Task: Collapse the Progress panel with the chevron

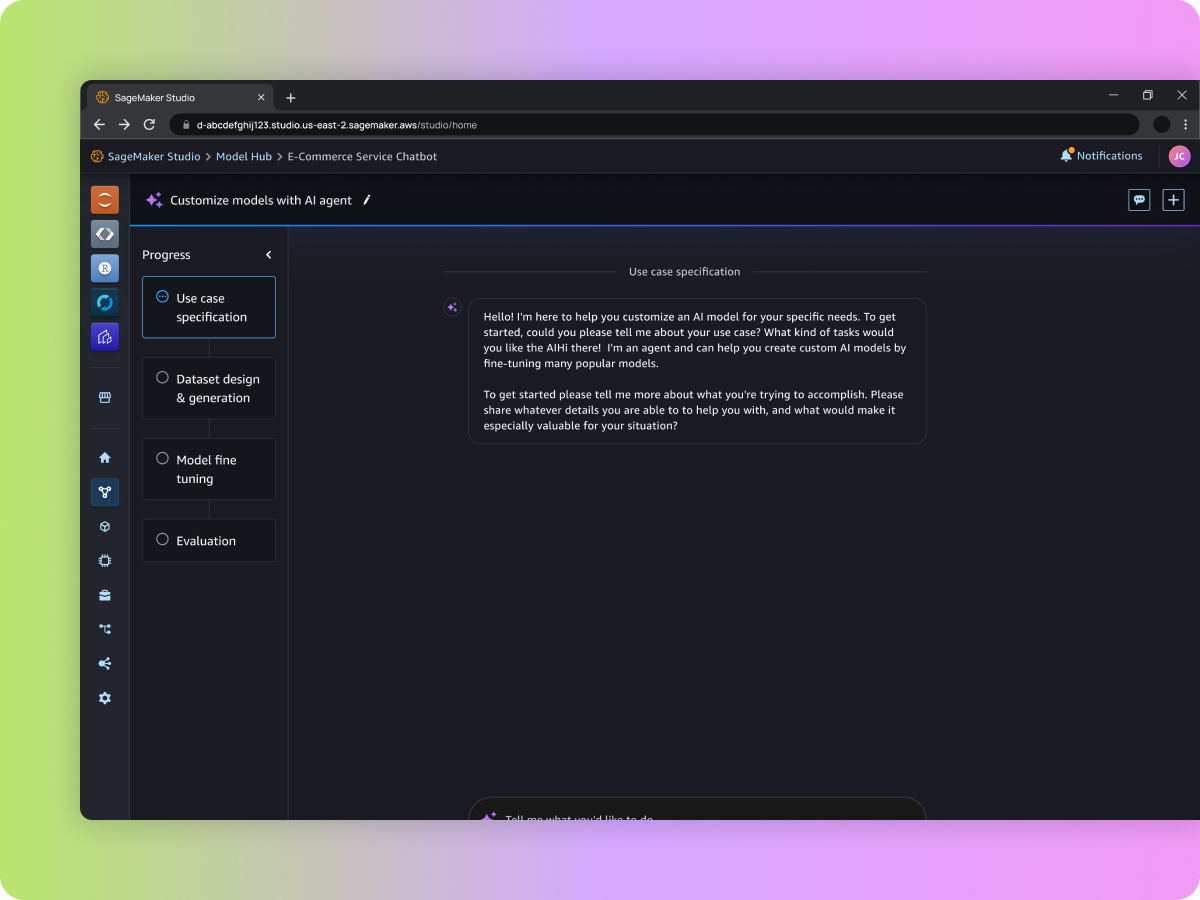Action: pyautogui.click(x=268, y=255)
